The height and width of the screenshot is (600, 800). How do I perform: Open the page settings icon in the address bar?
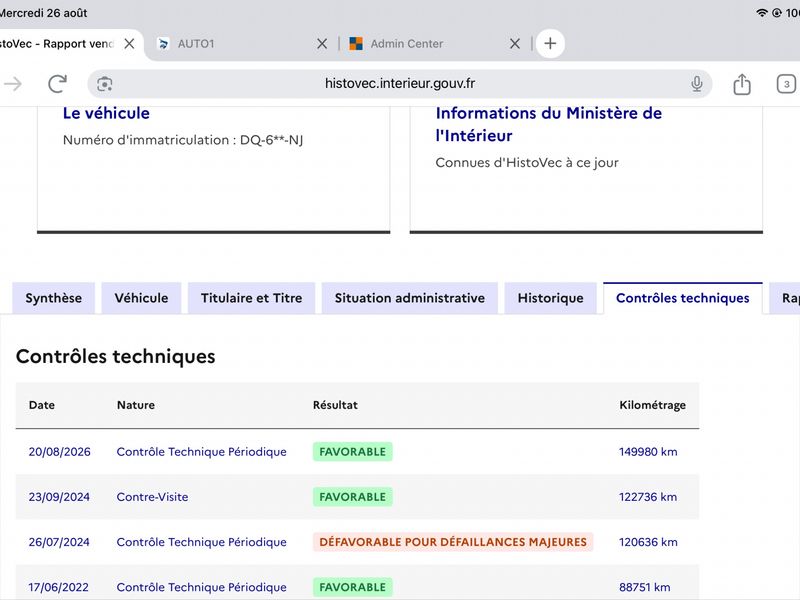point(105,84)
